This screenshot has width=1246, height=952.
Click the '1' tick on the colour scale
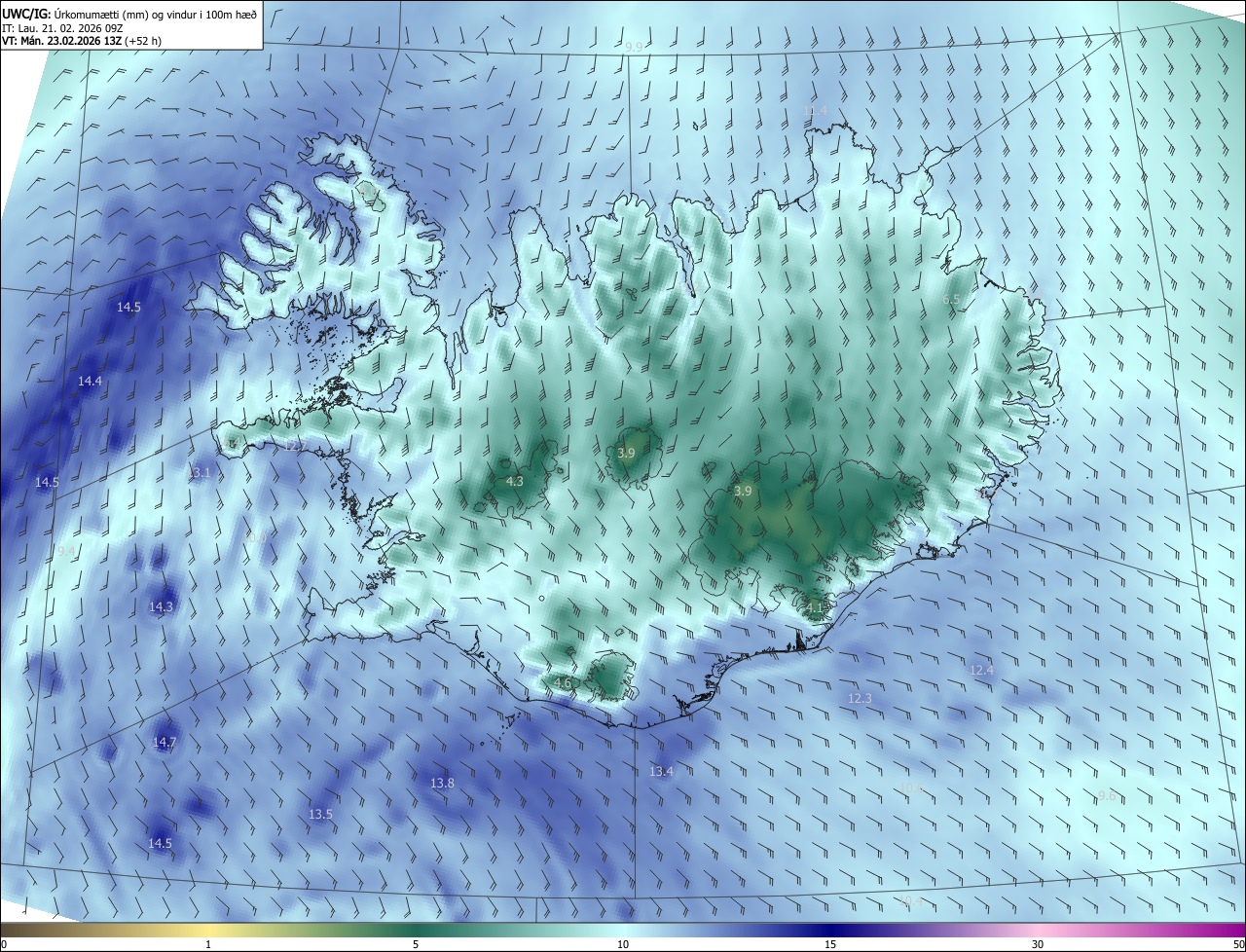(208, 944)
